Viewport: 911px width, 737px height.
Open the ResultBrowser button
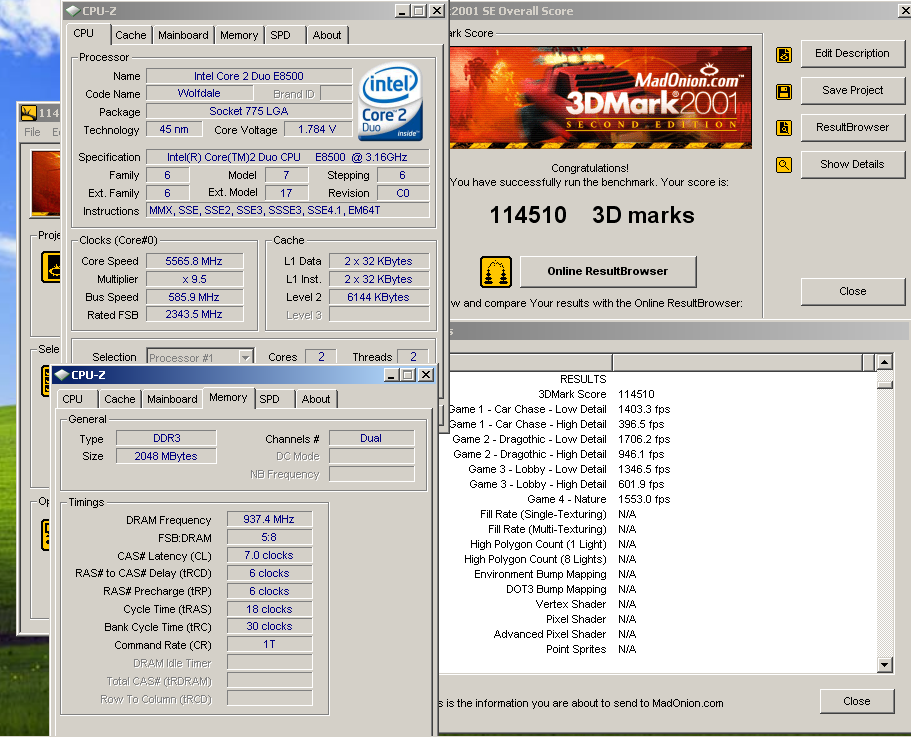[x=852, y=127]
